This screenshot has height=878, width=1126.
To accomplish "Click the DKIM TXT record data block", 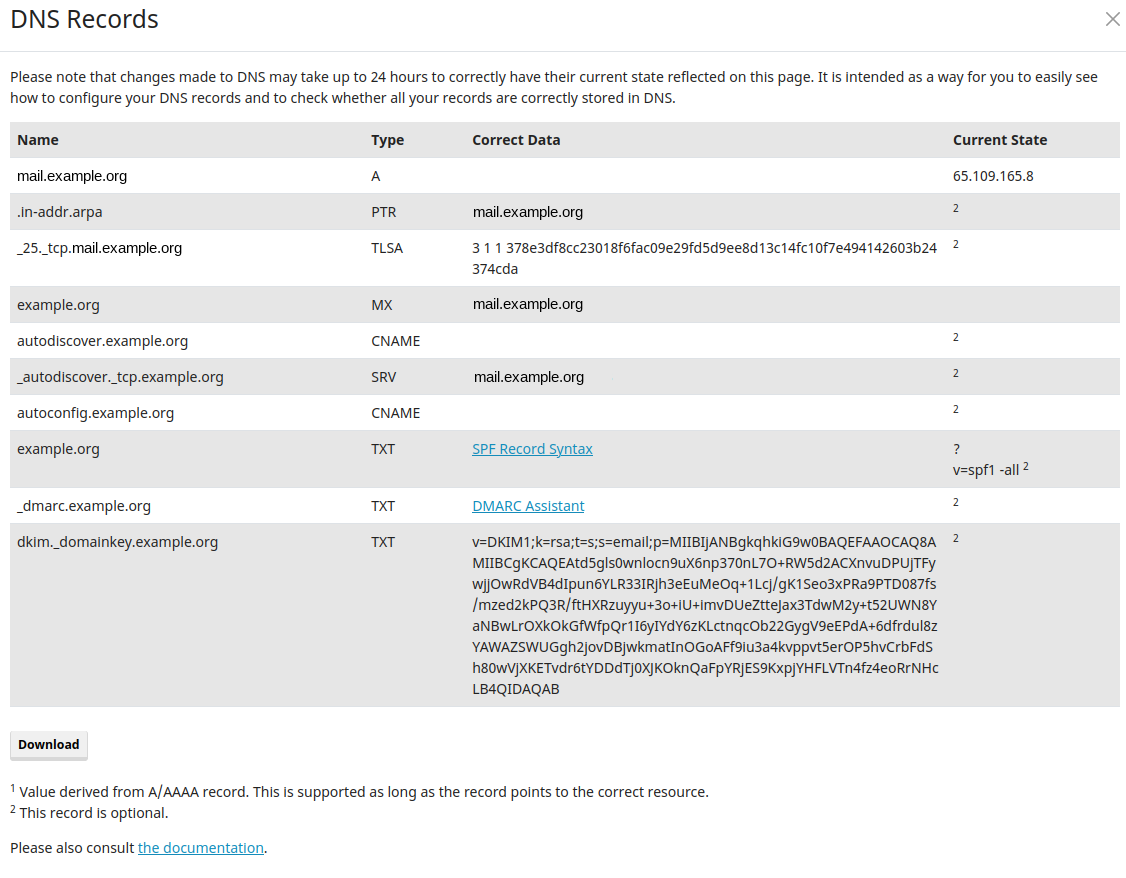I will coord(704,615).
